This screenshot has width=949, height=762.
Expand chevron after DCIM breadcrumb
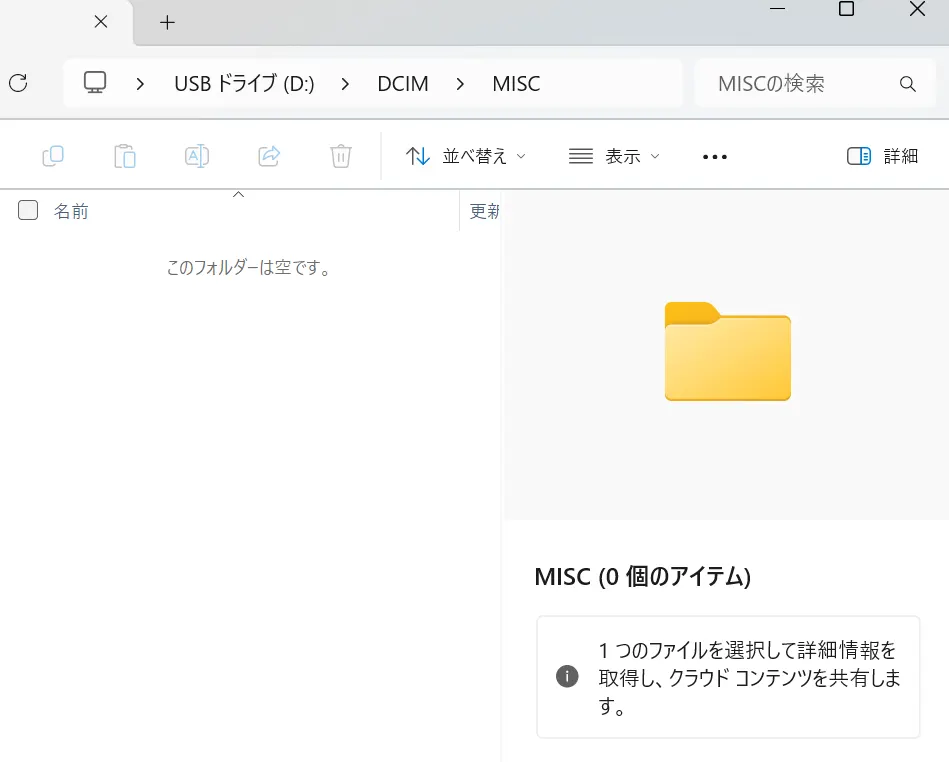click(460, 84)
